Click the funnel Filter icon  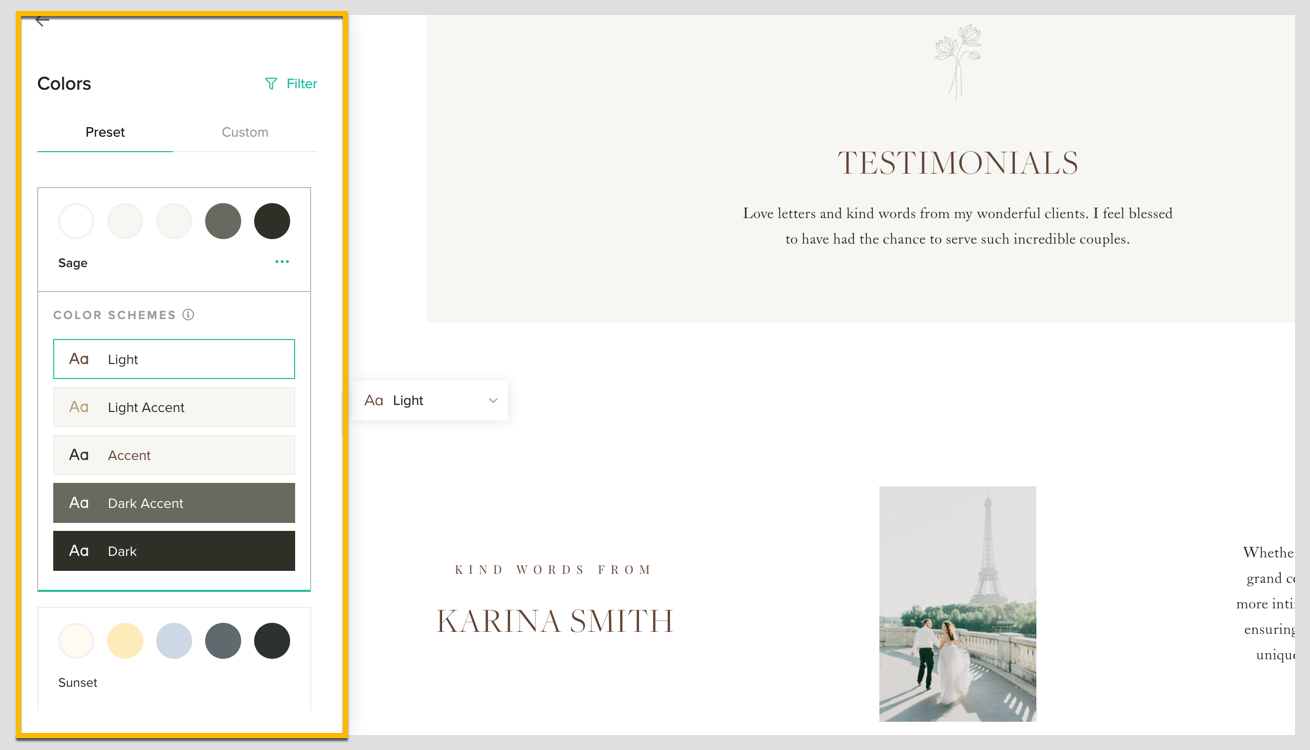tap(271, 84)
